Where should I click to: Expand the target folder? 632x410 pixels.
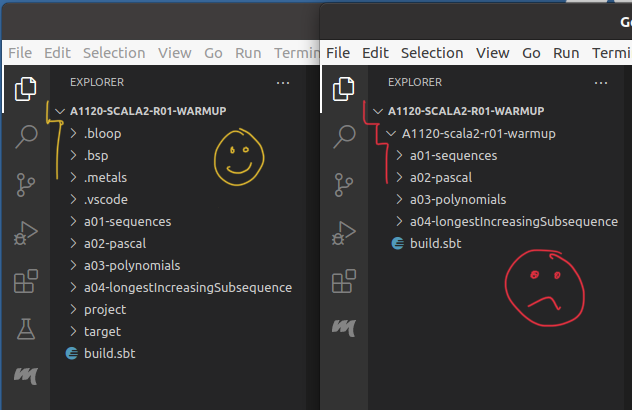[x=102, y=331]
